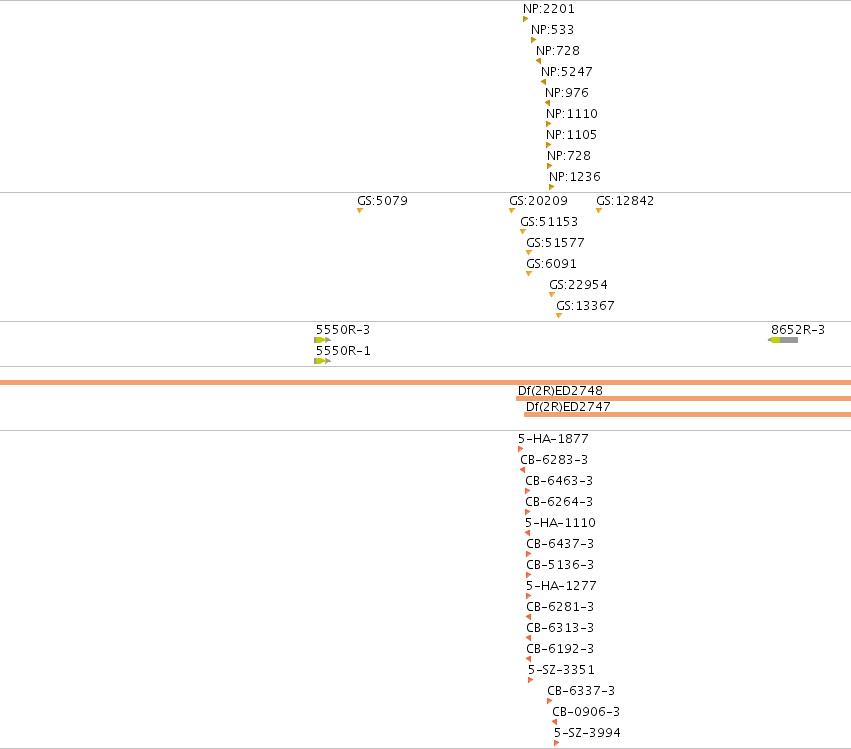Click the CB-6281-3 label

[x=560, y=607]
